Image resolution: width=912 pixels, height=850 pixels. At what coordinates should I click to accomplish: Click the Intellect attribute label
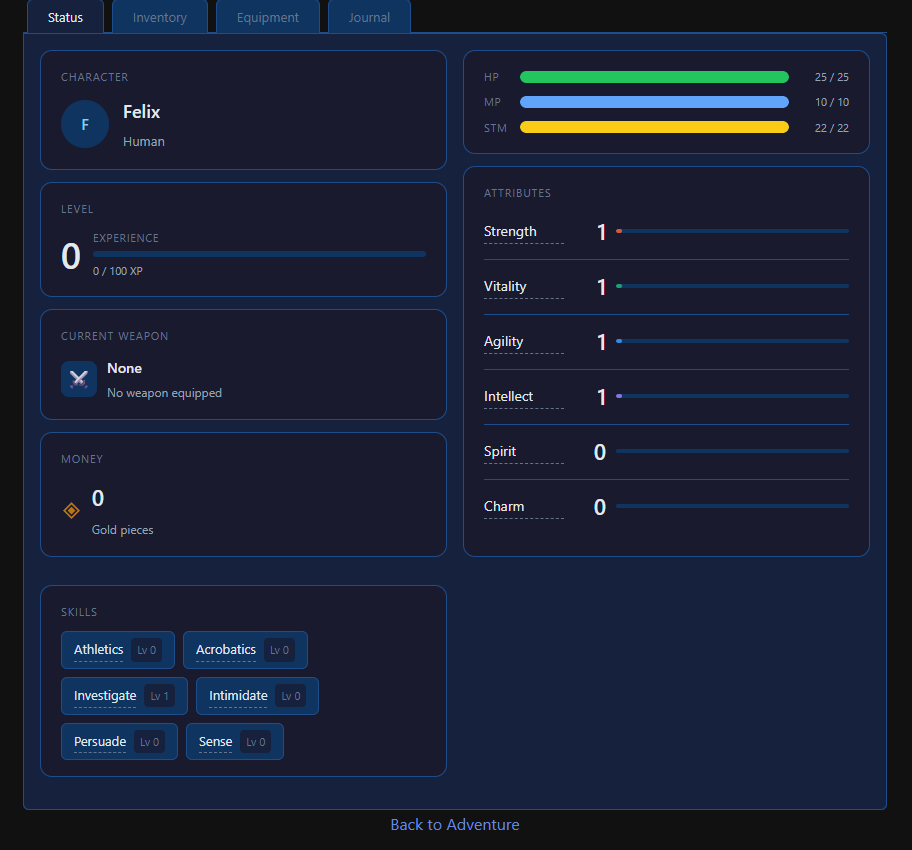[508, 396]
